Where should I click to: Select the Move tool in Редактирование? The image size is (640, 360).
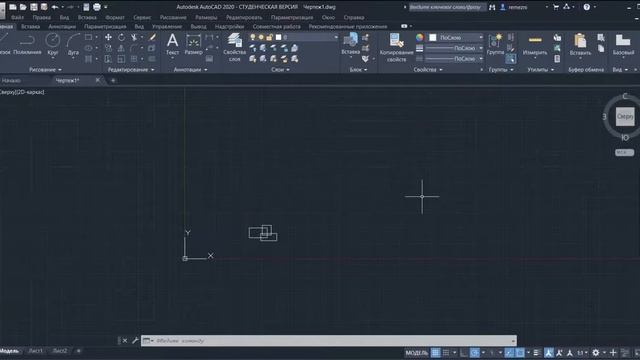[108, 37]
